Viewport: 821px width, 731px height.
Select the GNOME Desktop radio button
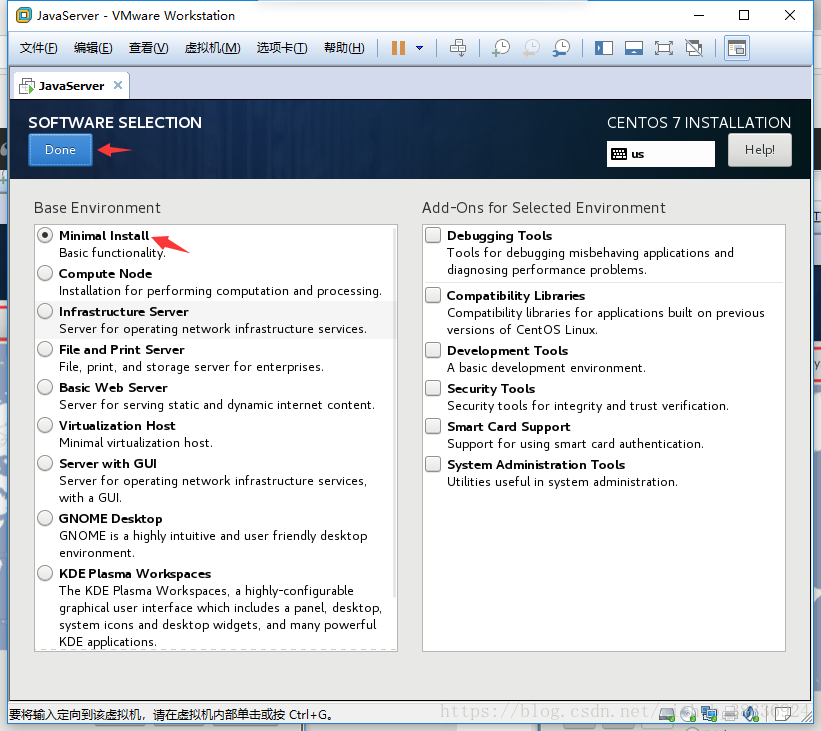46,518
